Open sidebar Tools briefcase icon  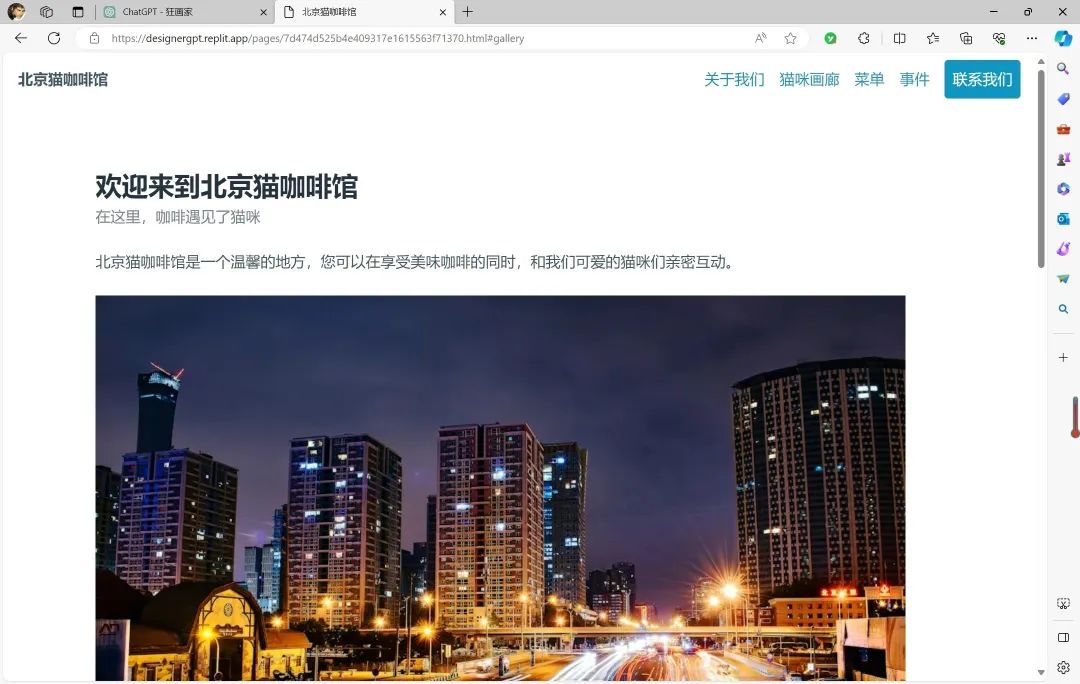coord(1063,129)
